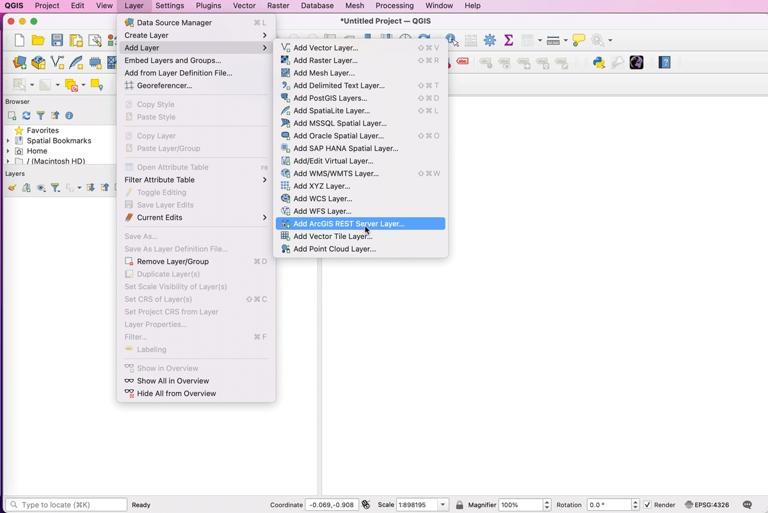The height and width of the screenshot is (513, 768).
Task: Enable Browser panel properties info icon
Action: coord(70,116)
